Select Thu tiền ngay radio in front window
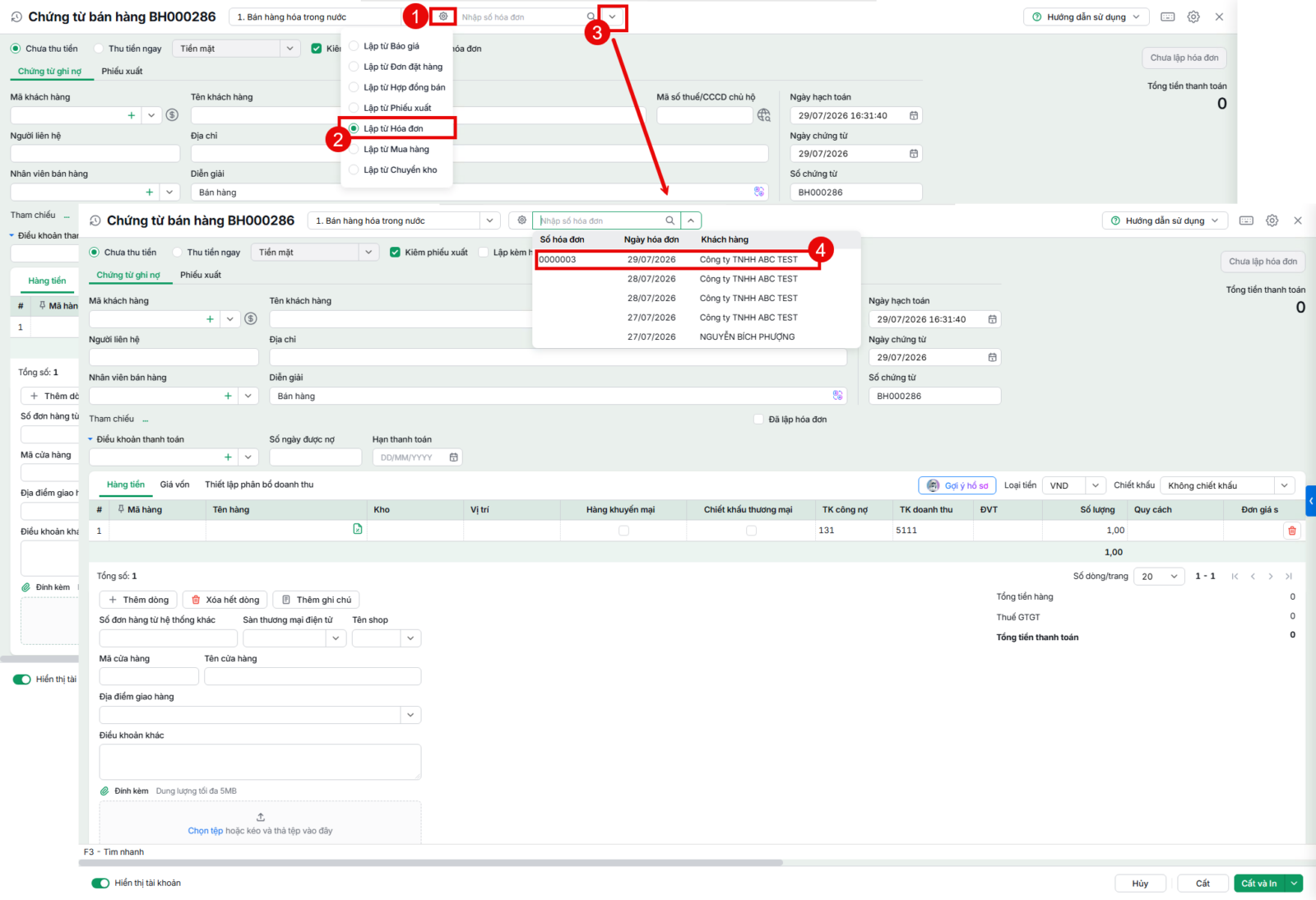This screenshot has width=1316, height=900. point(176,253)
